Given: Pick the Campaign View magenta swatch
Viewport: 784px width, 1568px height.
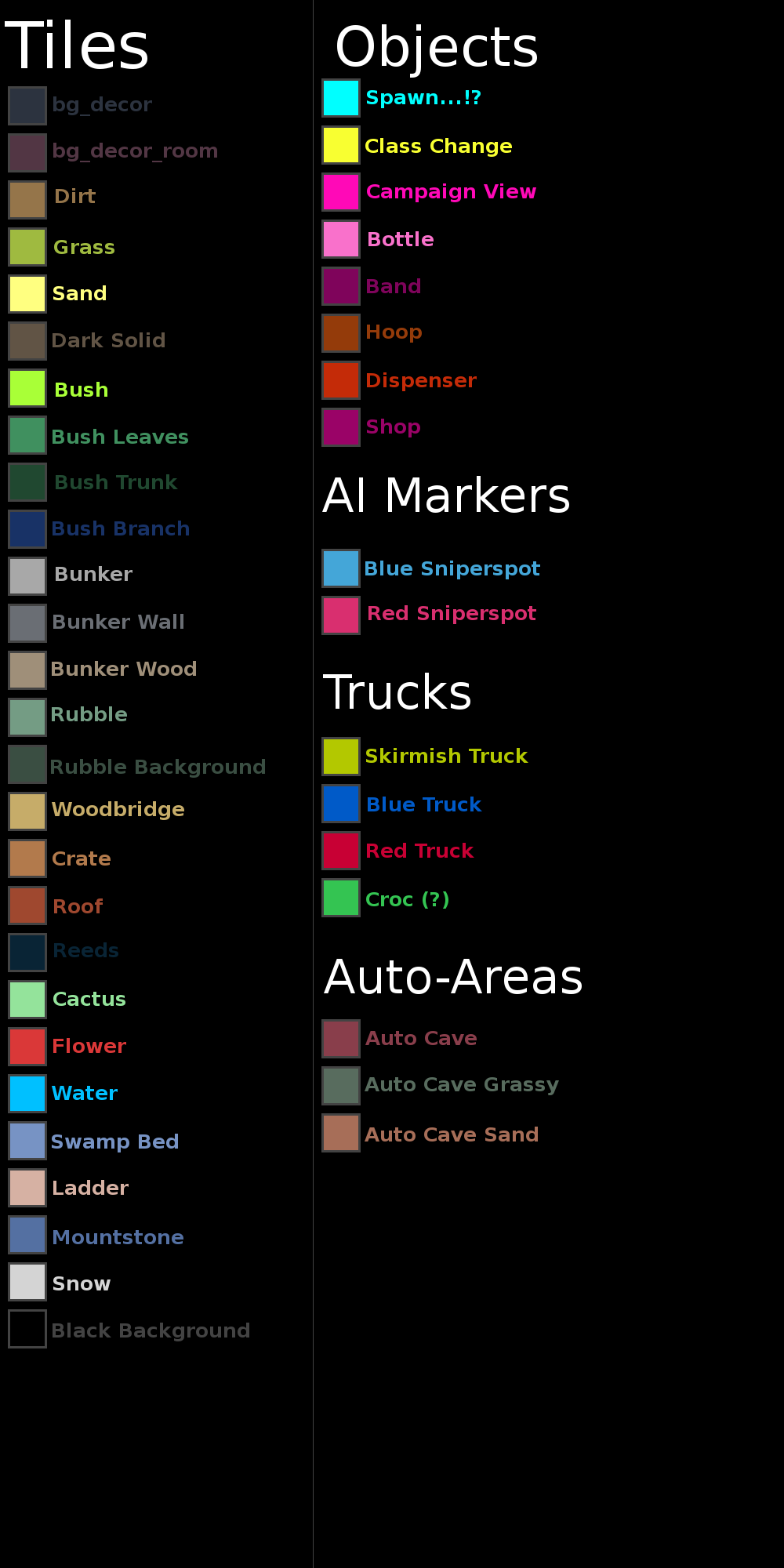Looking at the screenshot, I should point(341,192).
